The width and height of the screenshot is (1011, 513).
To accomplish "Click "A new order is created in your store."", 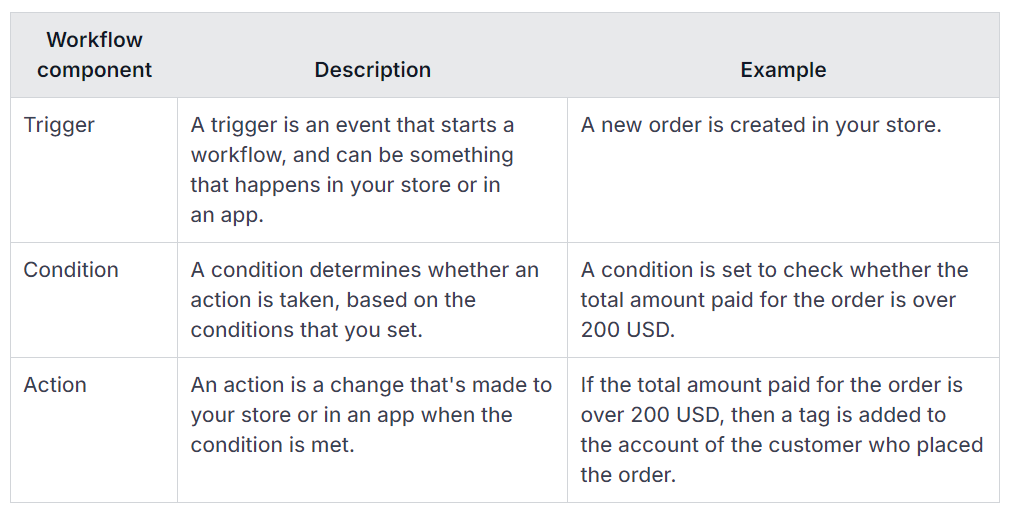I will tap(761, 125).
